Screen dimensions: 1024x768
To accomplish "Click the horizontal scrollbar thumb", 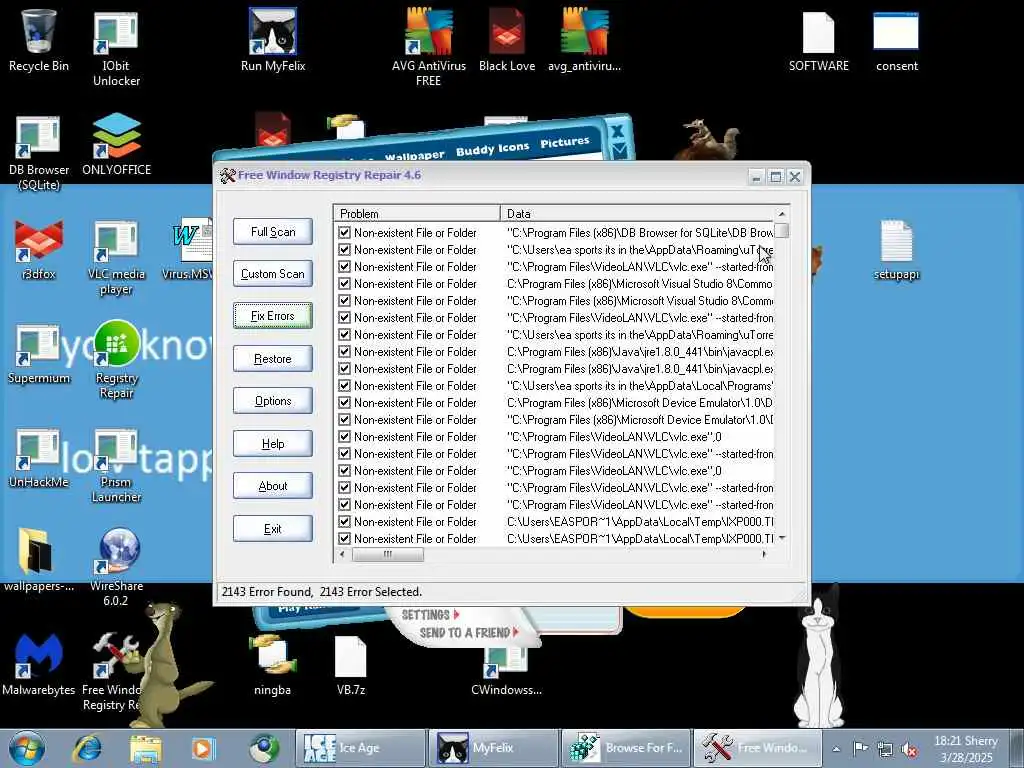I will [388, 554].
